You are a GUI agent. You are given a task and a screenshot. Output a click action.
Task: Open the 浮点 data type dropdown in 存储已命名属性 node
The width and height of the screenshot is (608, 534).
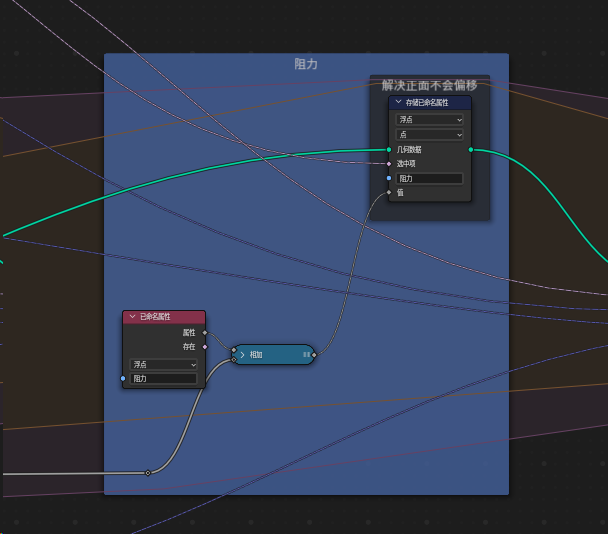(429, 119)
